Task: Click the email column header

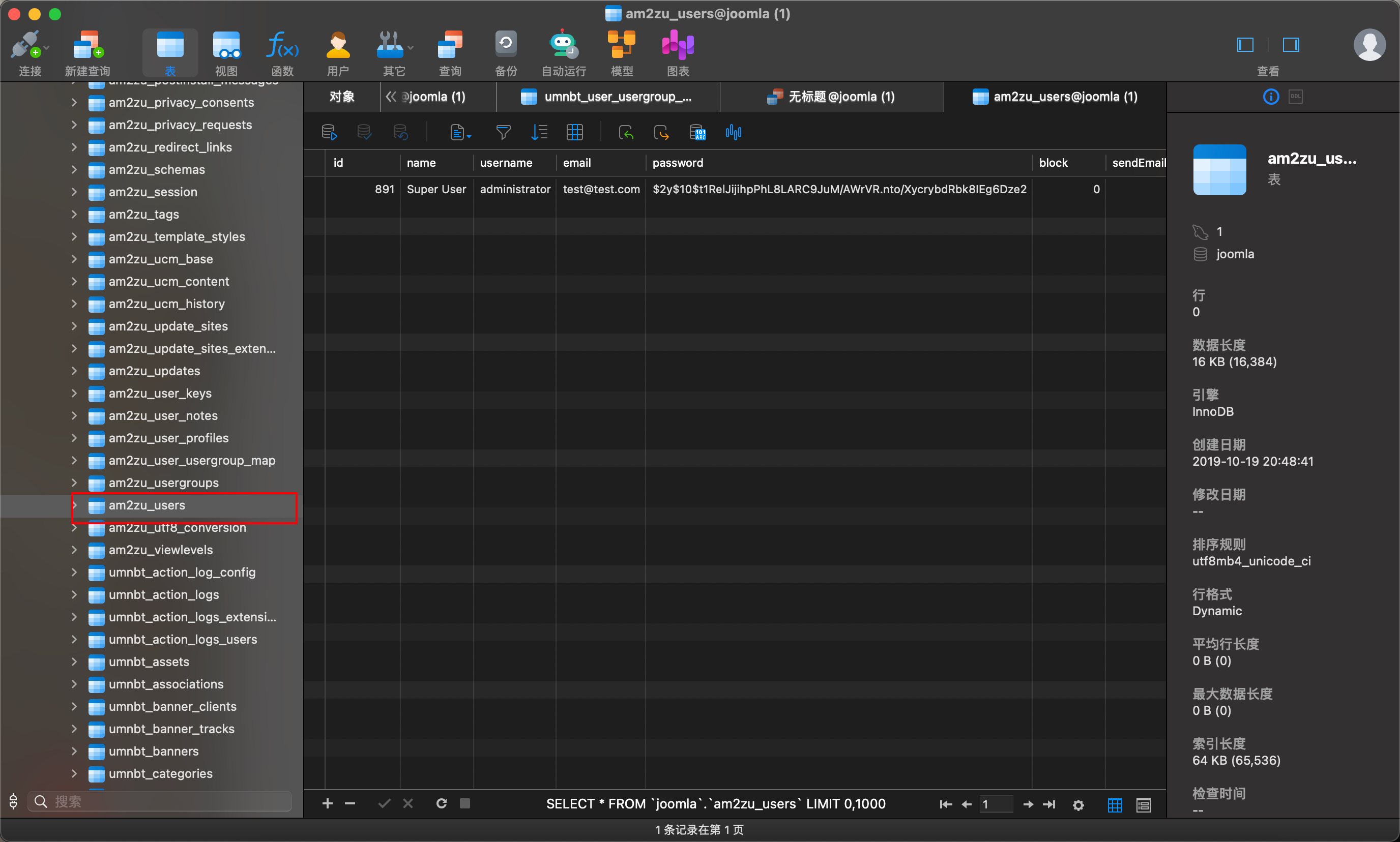Action: tap(600, 163)
